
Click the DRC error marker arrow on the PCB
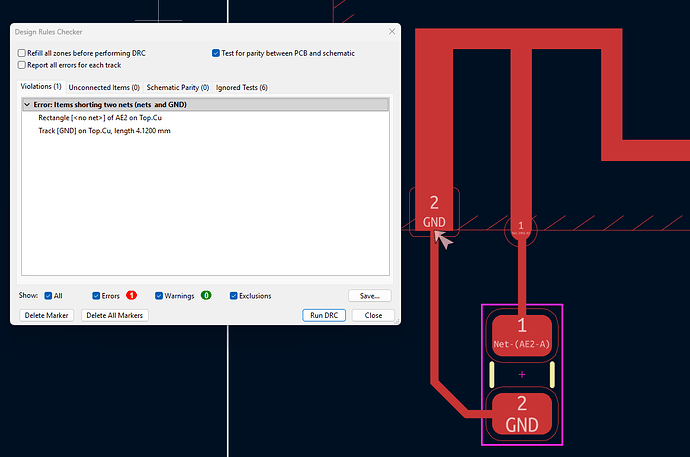click(442, 238)
